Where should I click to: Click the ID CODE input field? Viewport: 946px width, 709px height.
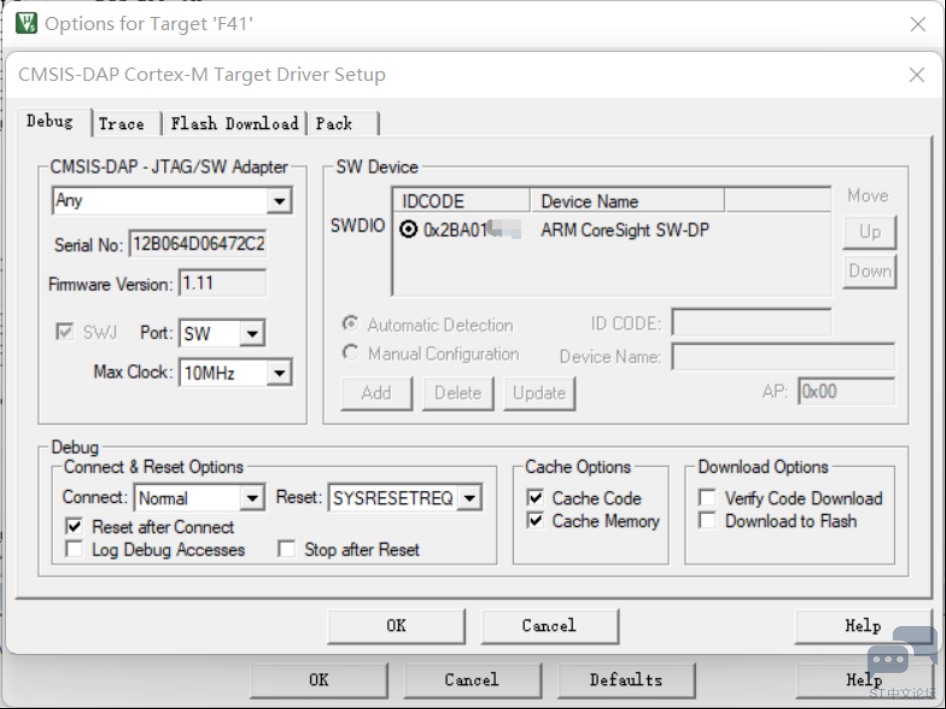[752, 322]
